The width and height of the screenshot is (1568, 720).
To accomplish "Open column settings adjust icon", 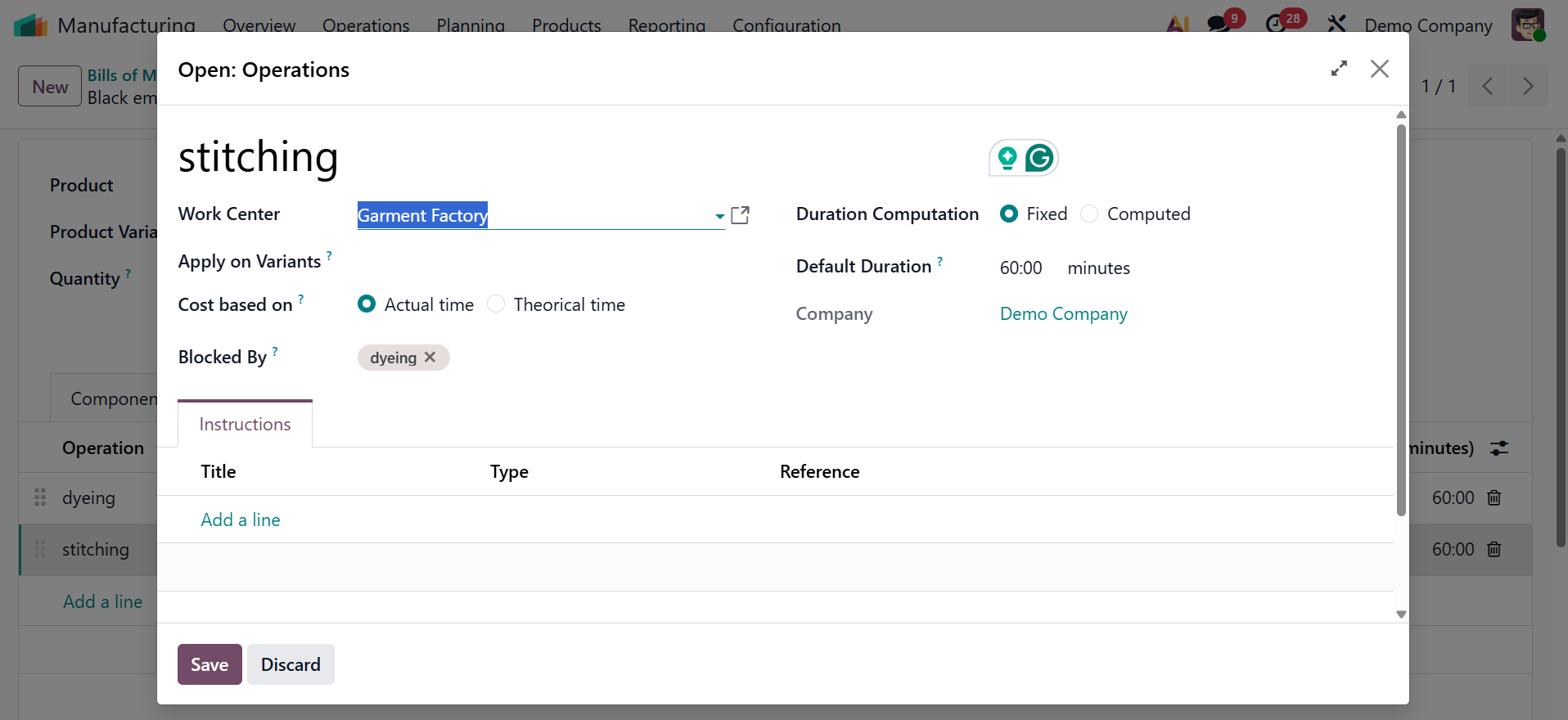I will pos(1499,448).
